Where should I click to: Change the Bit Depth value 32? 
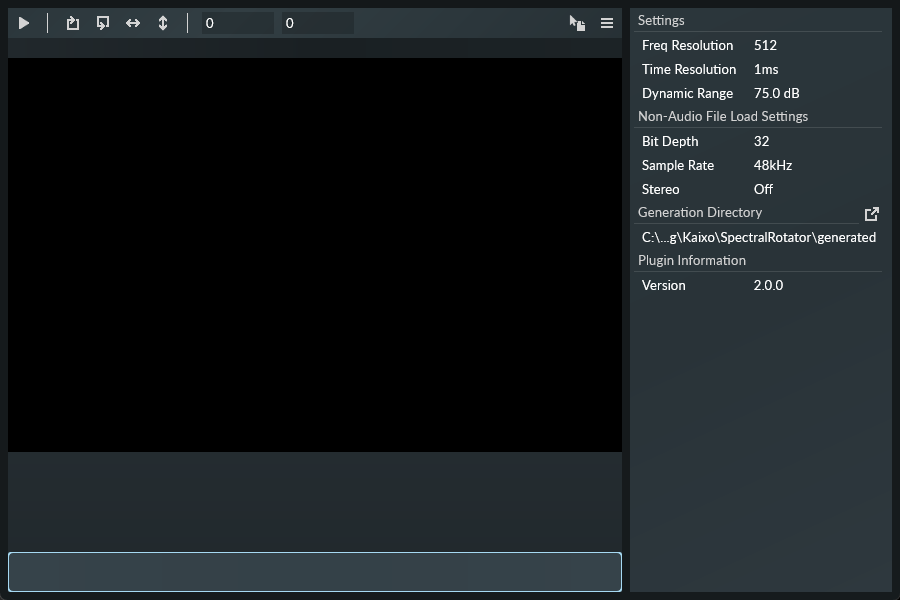click(761, 141)
